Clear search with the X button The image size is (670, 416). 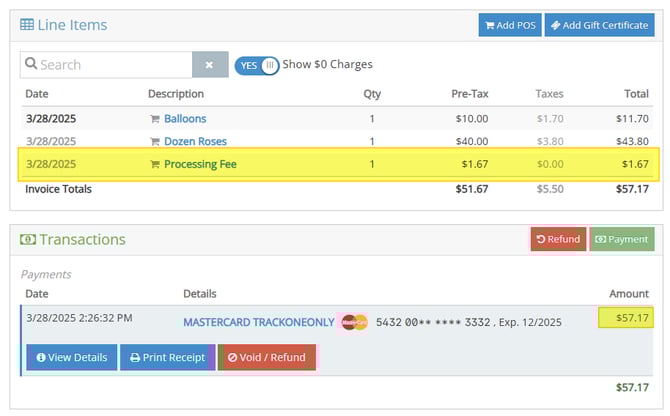[210, 65]
